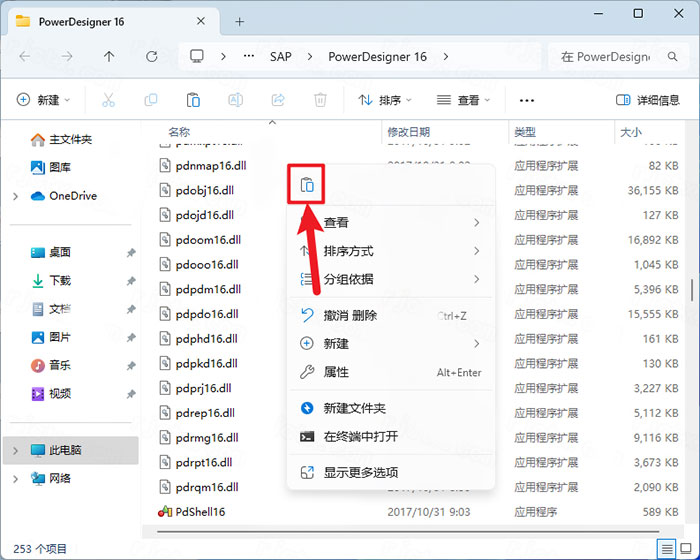Open Videos (视频) in sidebar
700x560 pixels.
(x=51, y=394)
